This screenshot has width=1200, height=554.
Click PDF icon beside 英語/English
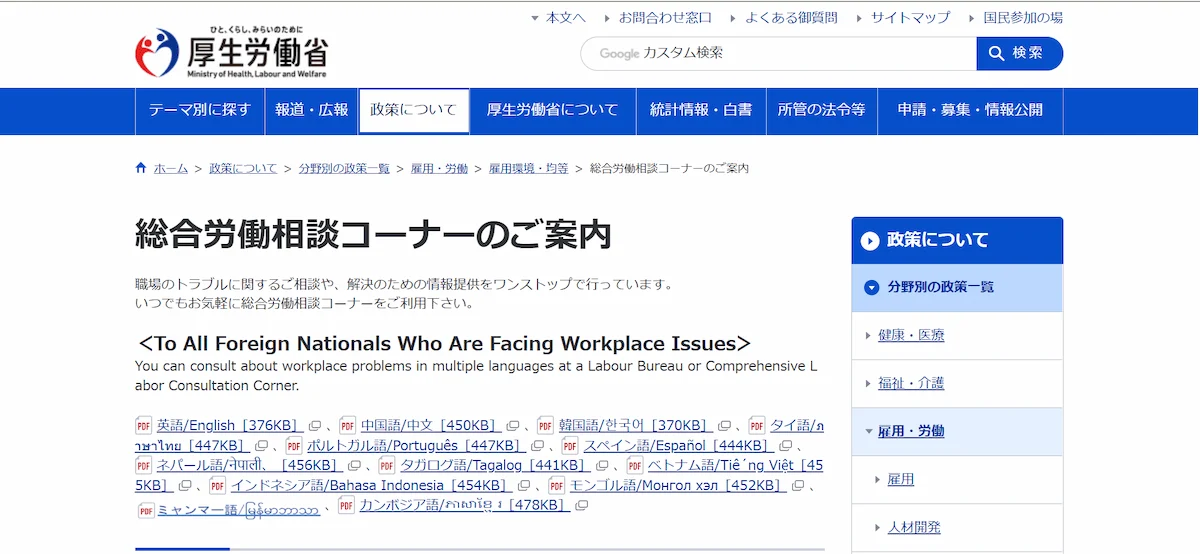pos(144,424)
